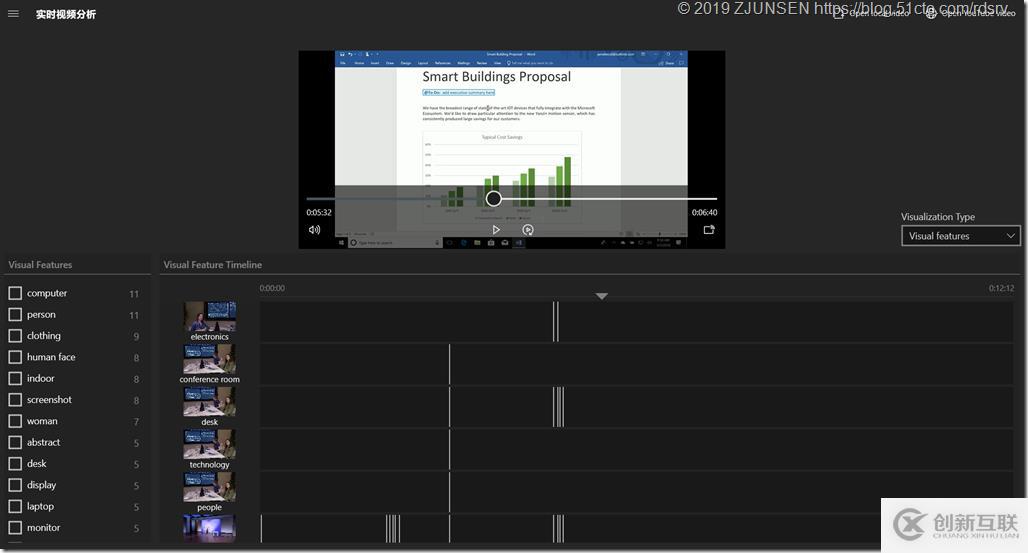Viewport: 1028px width, 553px height.
Task: Click the Visualization Type label
Action: [938, 216]
